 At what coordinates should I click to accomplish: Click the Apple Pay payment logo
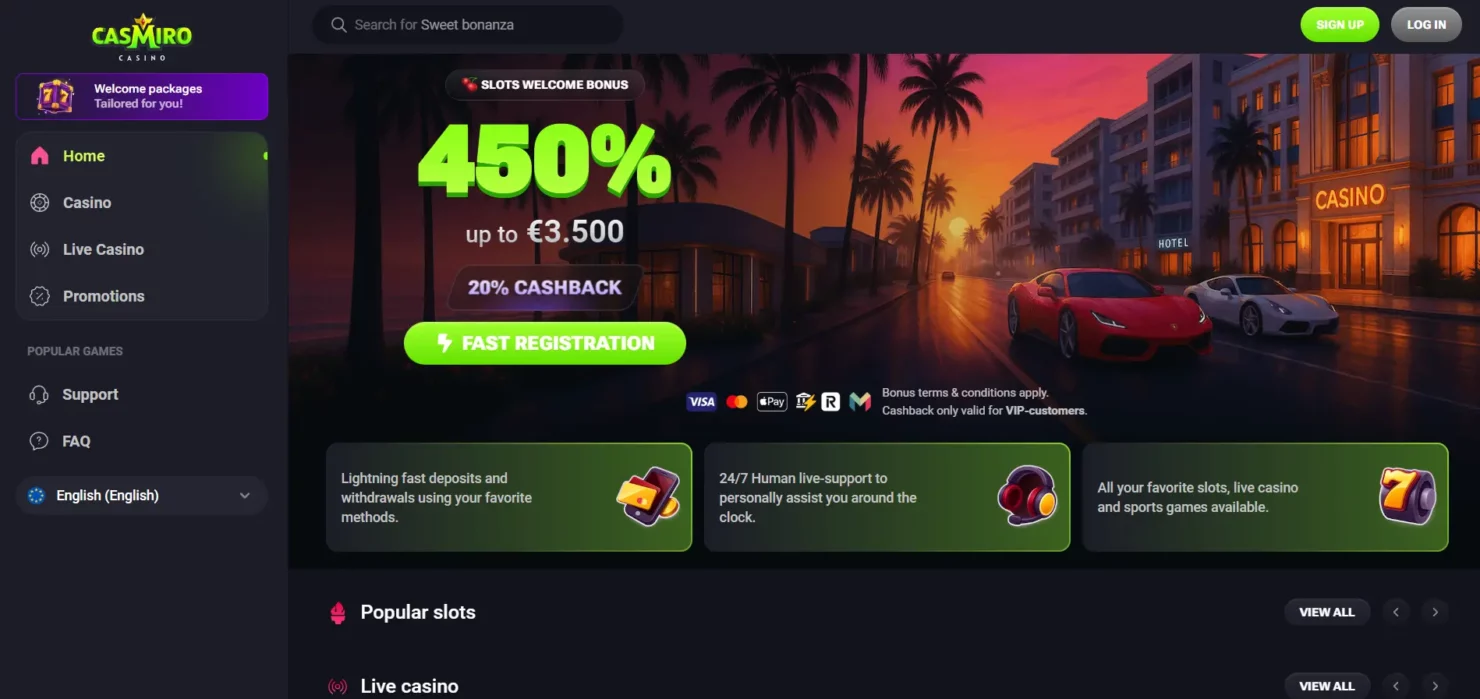coord(772,402)
